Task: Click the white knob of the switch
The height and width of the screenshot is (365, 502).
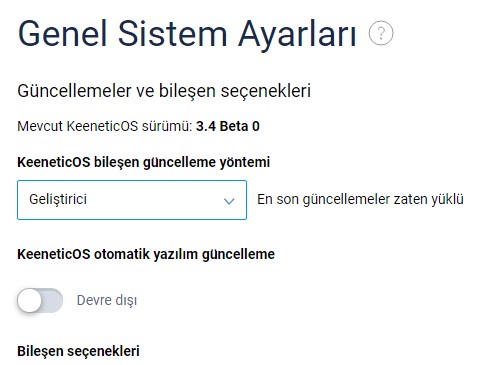Action: coord(29,300)
